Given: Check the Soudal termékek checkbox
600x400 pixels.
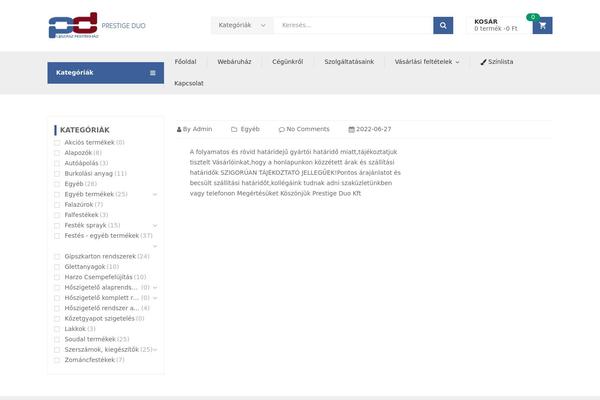Looking at the screenshot, I should pos(57,340).
